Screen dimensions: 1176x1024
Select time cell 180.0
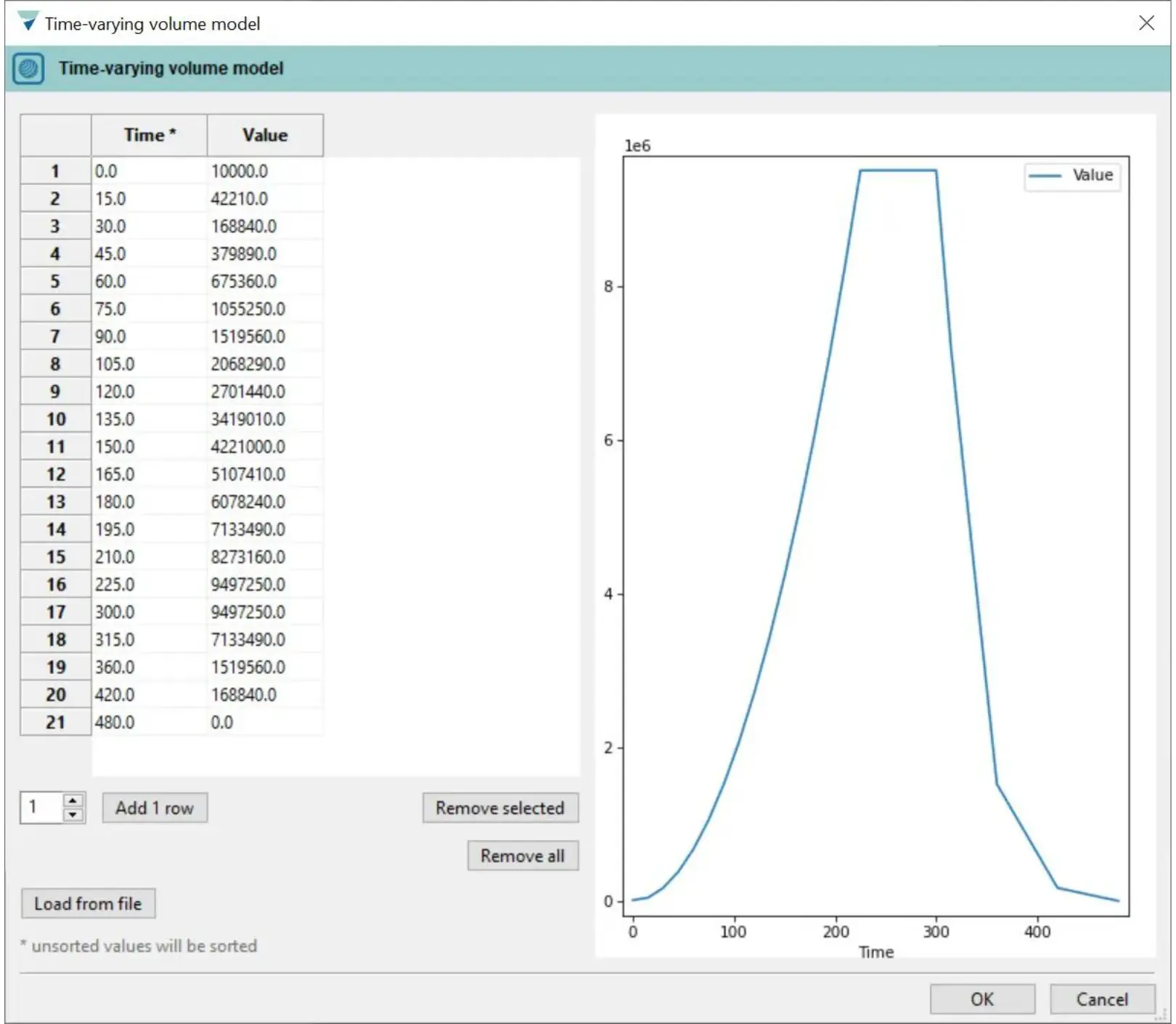150,502
